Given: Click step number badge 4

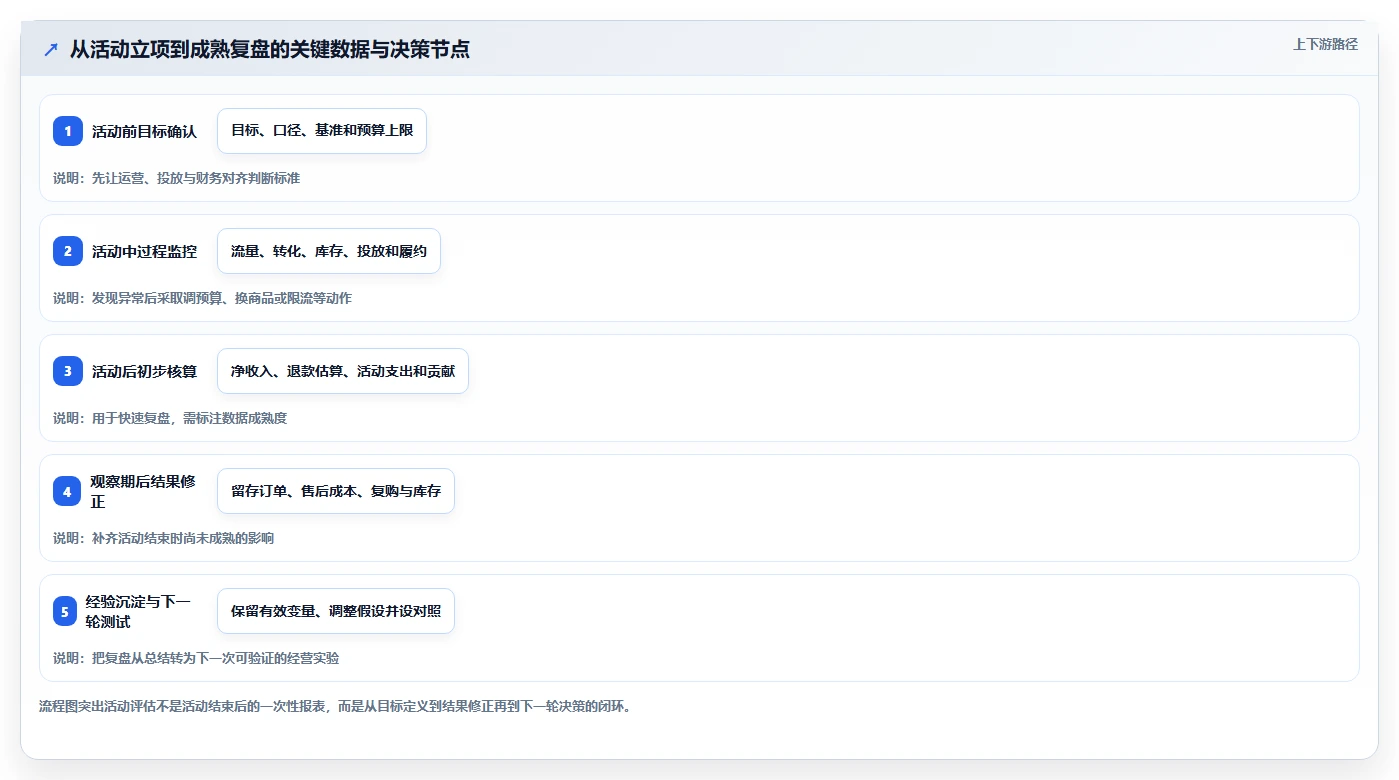Looking at the screenshot, I should click(x=67, y=491).
